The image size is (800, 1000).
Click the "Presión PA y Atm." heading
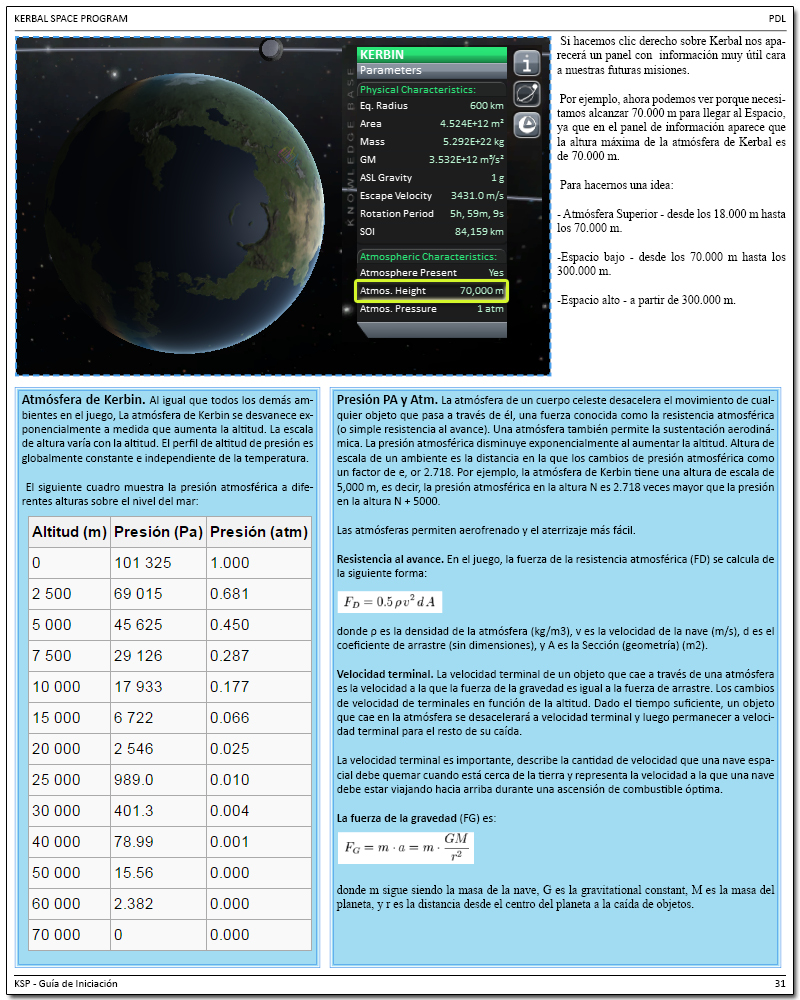(387, 400)
